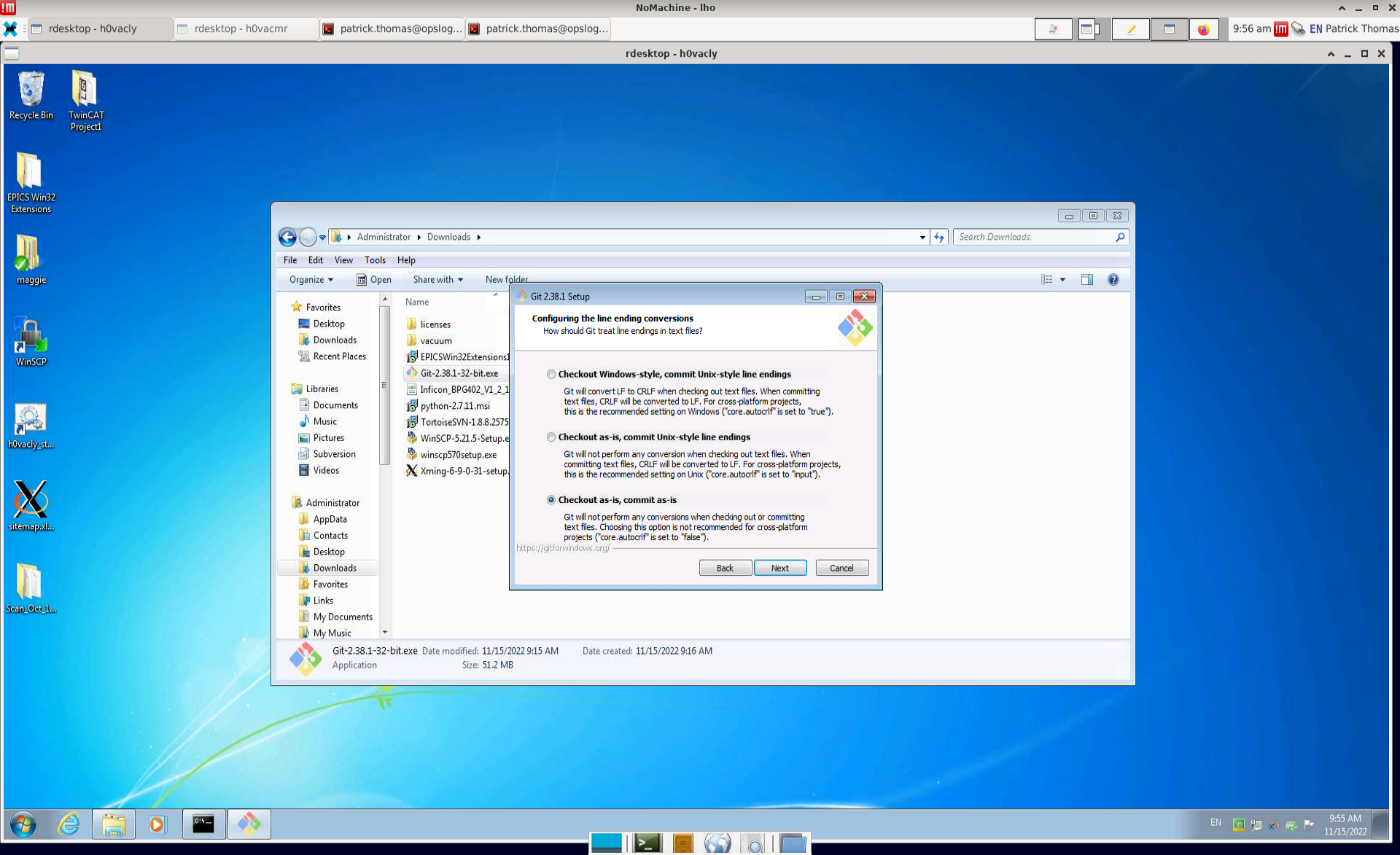The width and height of the screenshot is (1400, 855).
Task: Launch Internet Explorer from taskbar
Action: coord(69,824)
